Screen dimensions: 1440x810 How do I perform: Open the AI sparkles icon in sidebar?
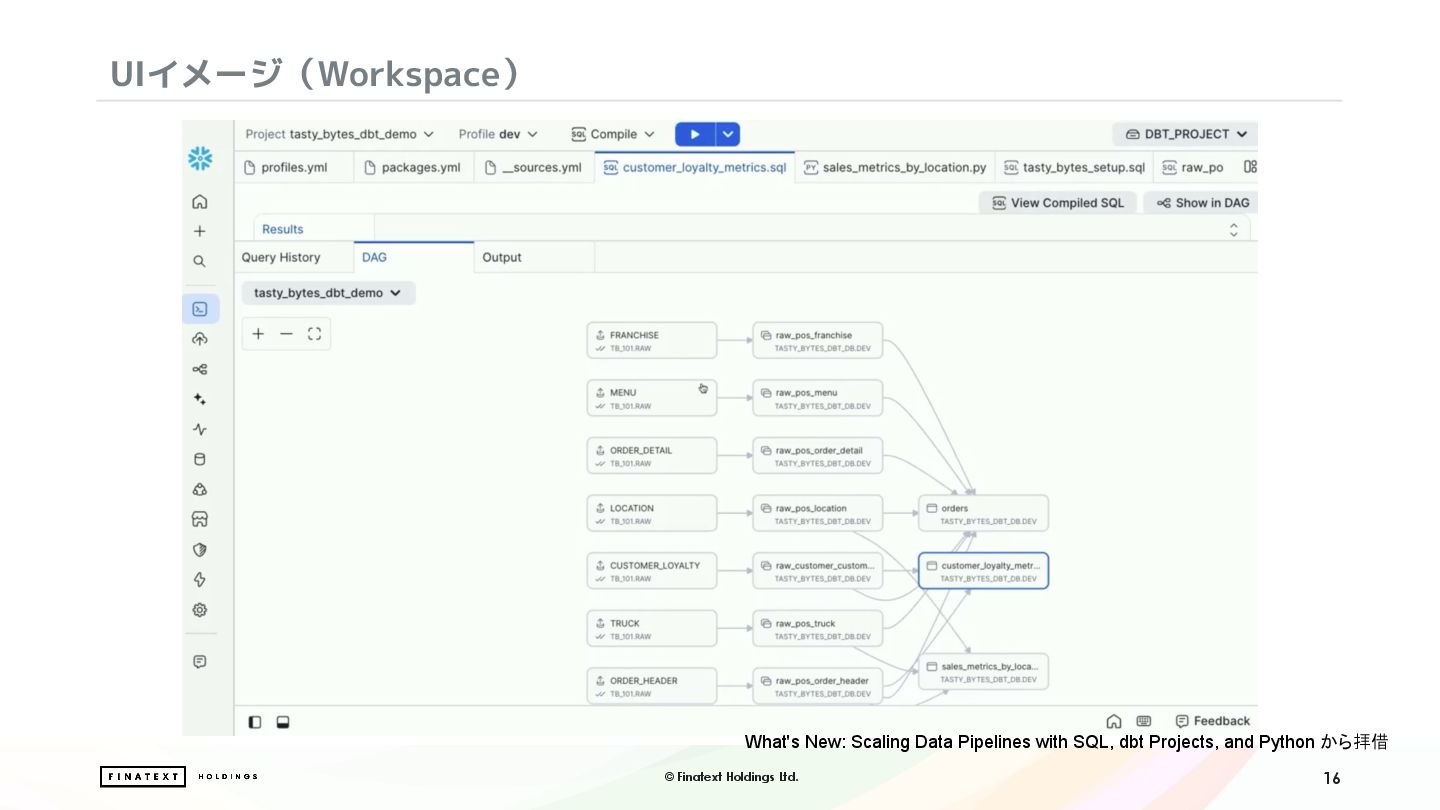200,399
